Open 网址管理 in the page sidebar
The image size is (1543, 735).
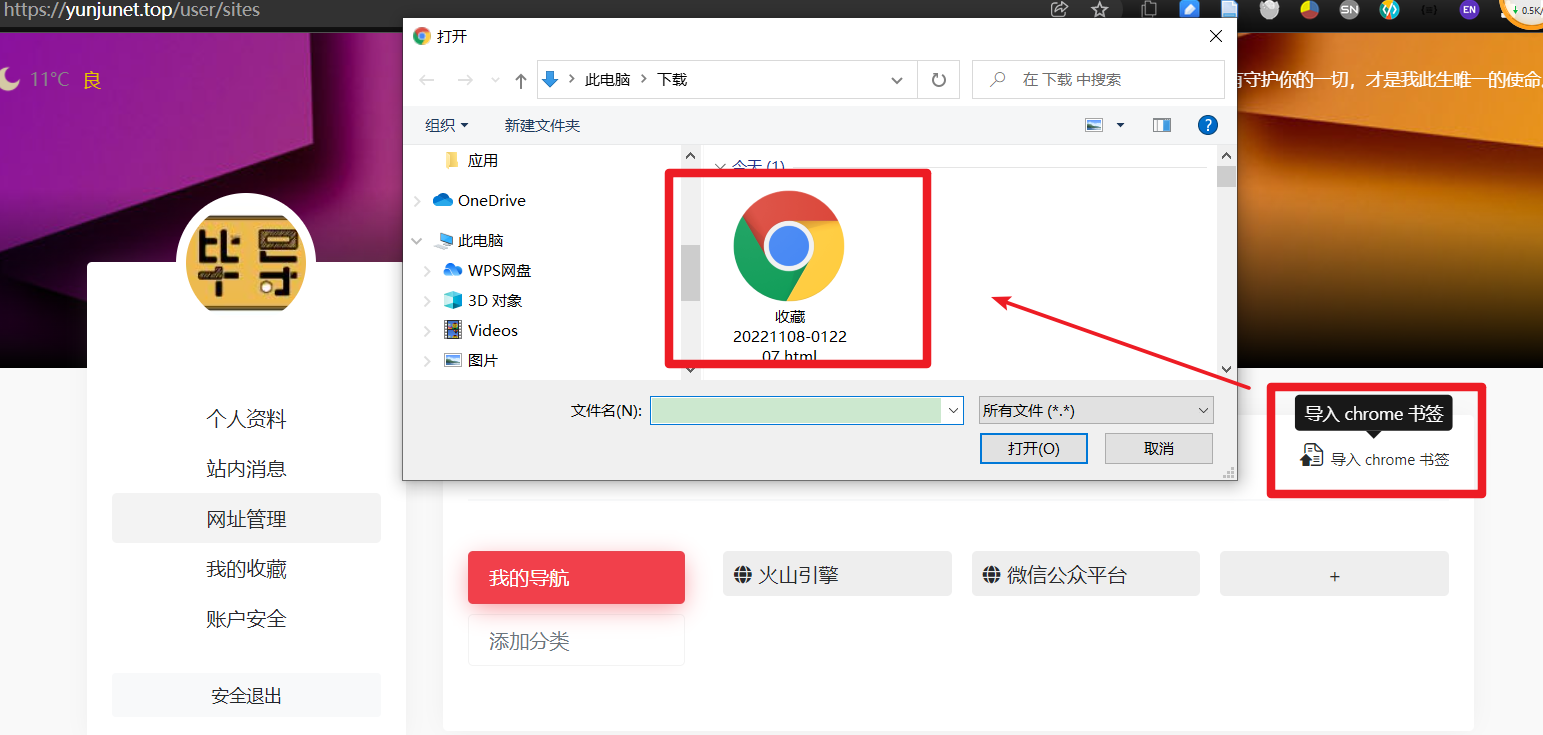246,518
